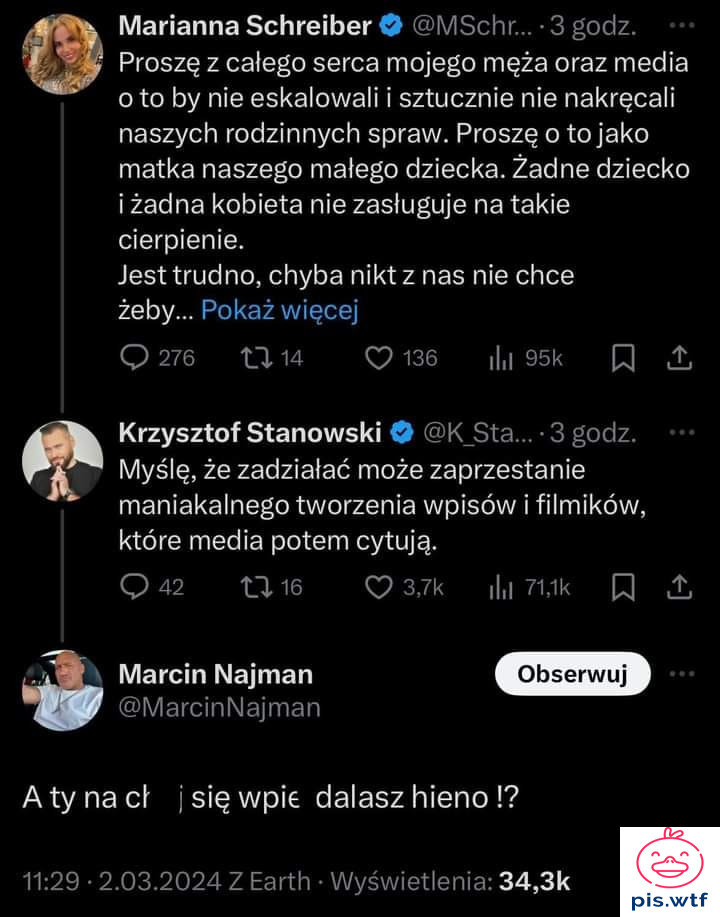
Task: Like Marianna Schreiber's tweet
Action: click(379, 357)
